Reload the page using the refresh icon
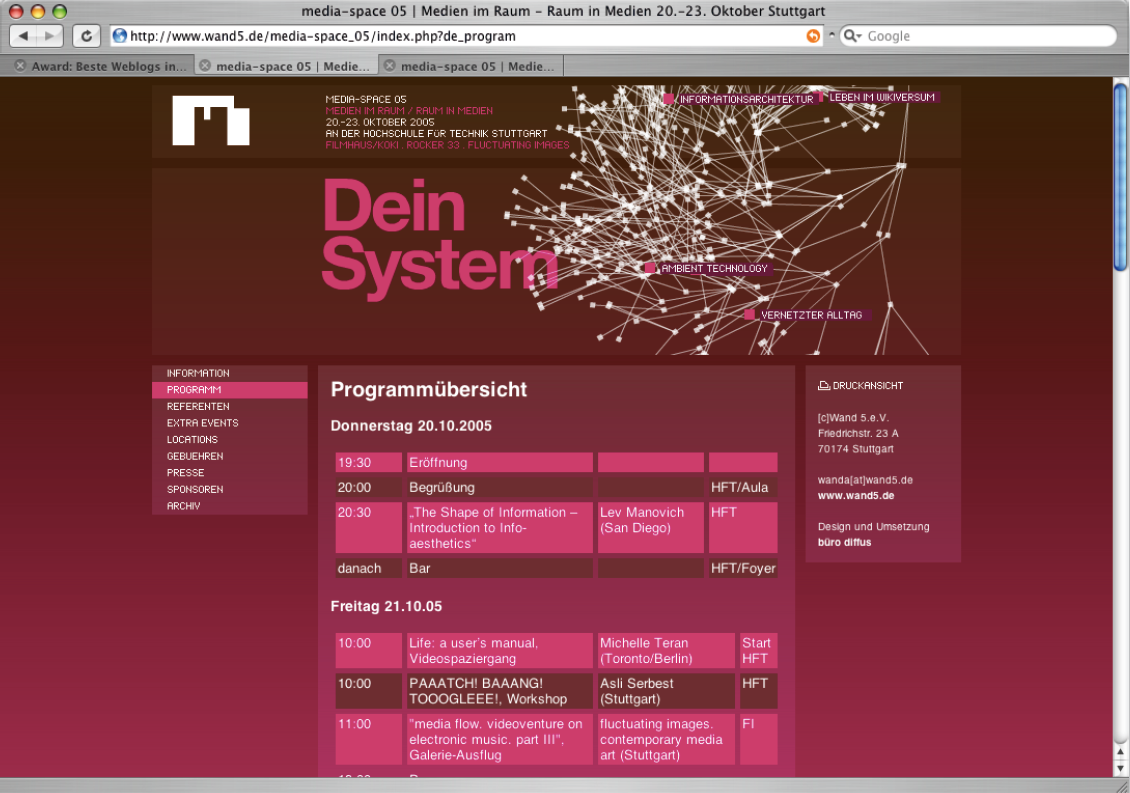 click(x=85, y=35)
